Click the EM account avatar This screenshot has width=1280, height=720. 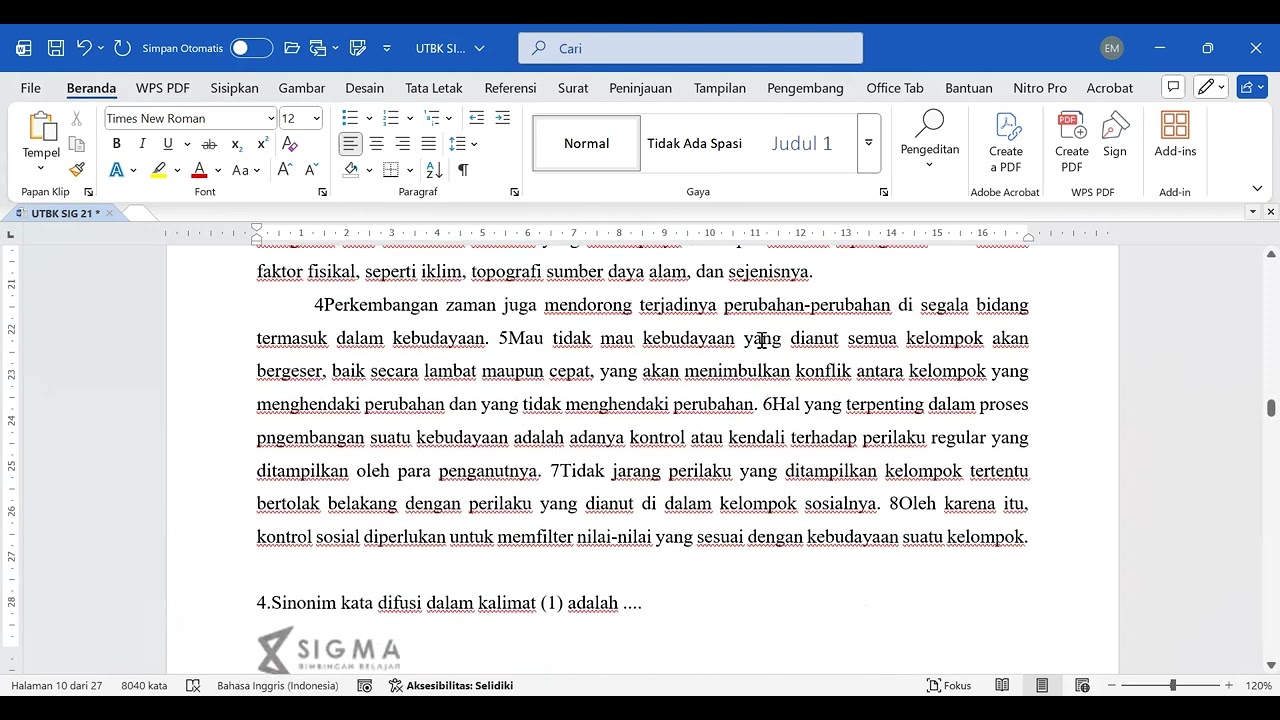(x=1111, y=48)
